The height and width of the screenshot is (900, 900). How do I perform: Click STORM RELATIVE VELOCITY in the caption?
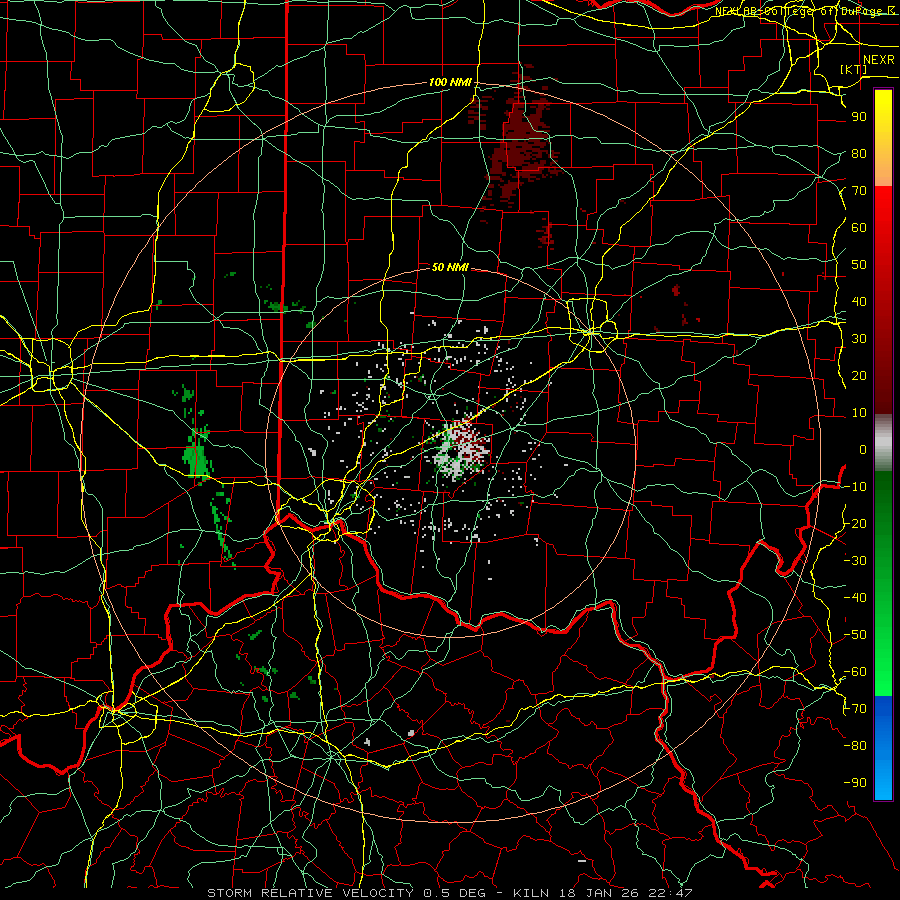(310, 893)
